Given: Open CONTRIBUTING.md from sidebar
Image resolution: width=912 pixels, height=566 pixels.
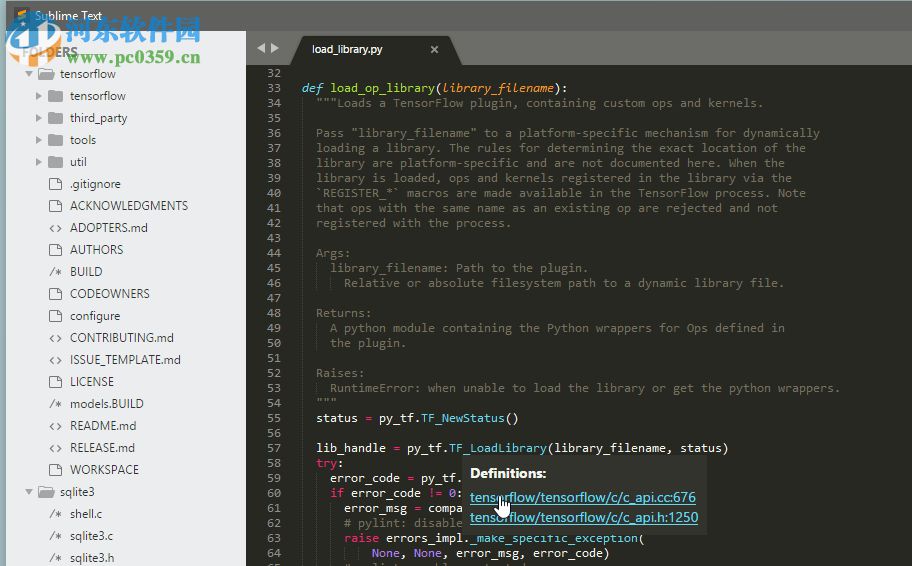Looking at the screenshot, I should [x=122, y=338].
